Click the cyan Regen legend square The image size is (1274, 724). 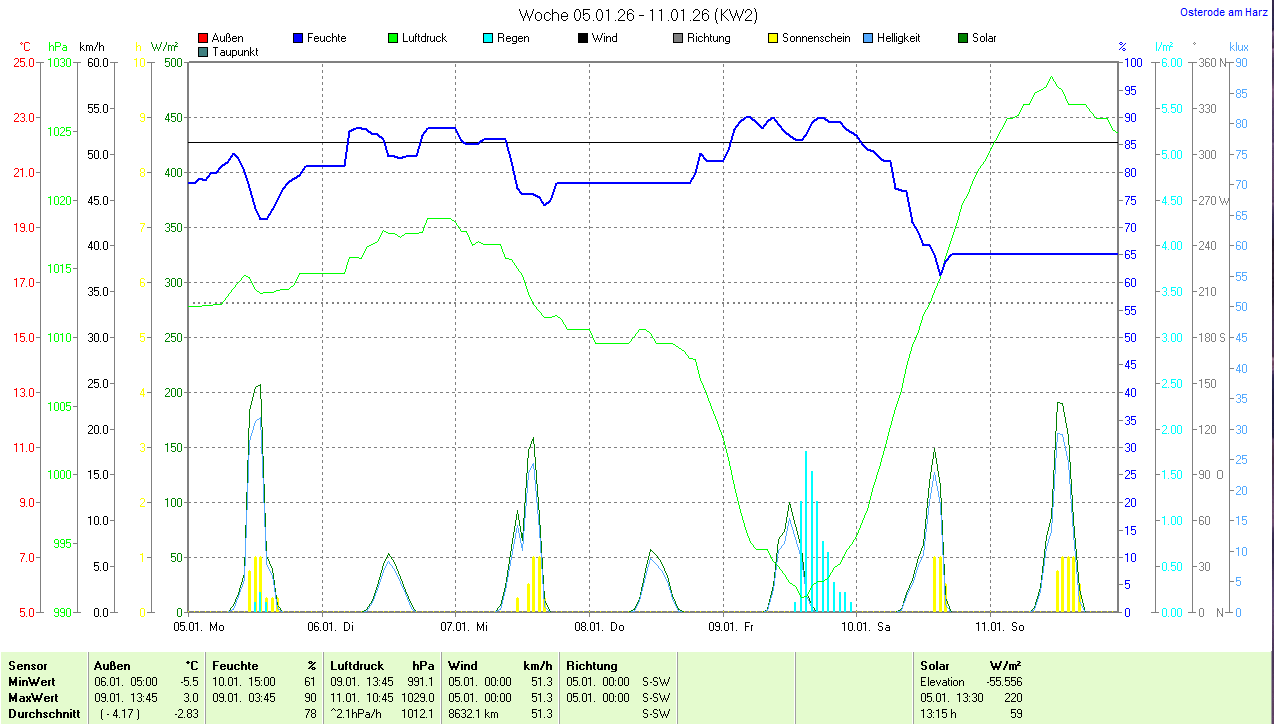488,38
